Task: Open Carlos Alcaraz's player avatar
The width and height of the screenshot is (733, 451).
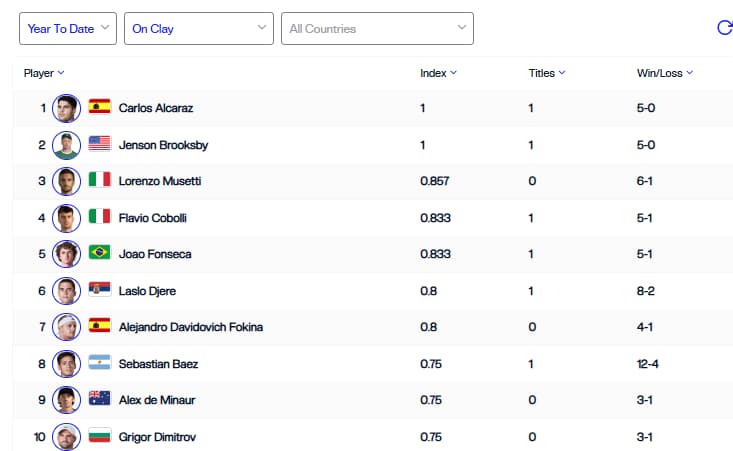Action: click(x=66, y=108)
